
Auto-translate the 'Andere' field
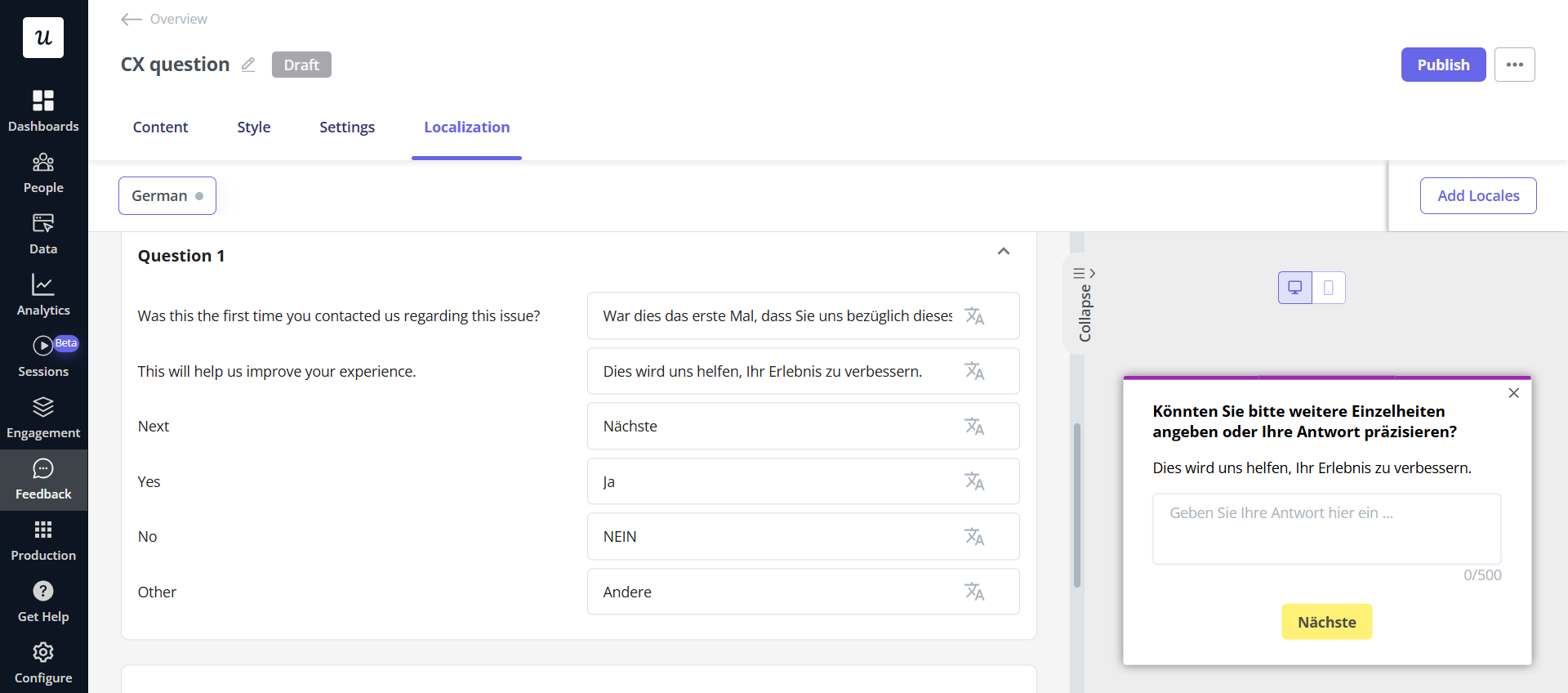pos(974,592)
